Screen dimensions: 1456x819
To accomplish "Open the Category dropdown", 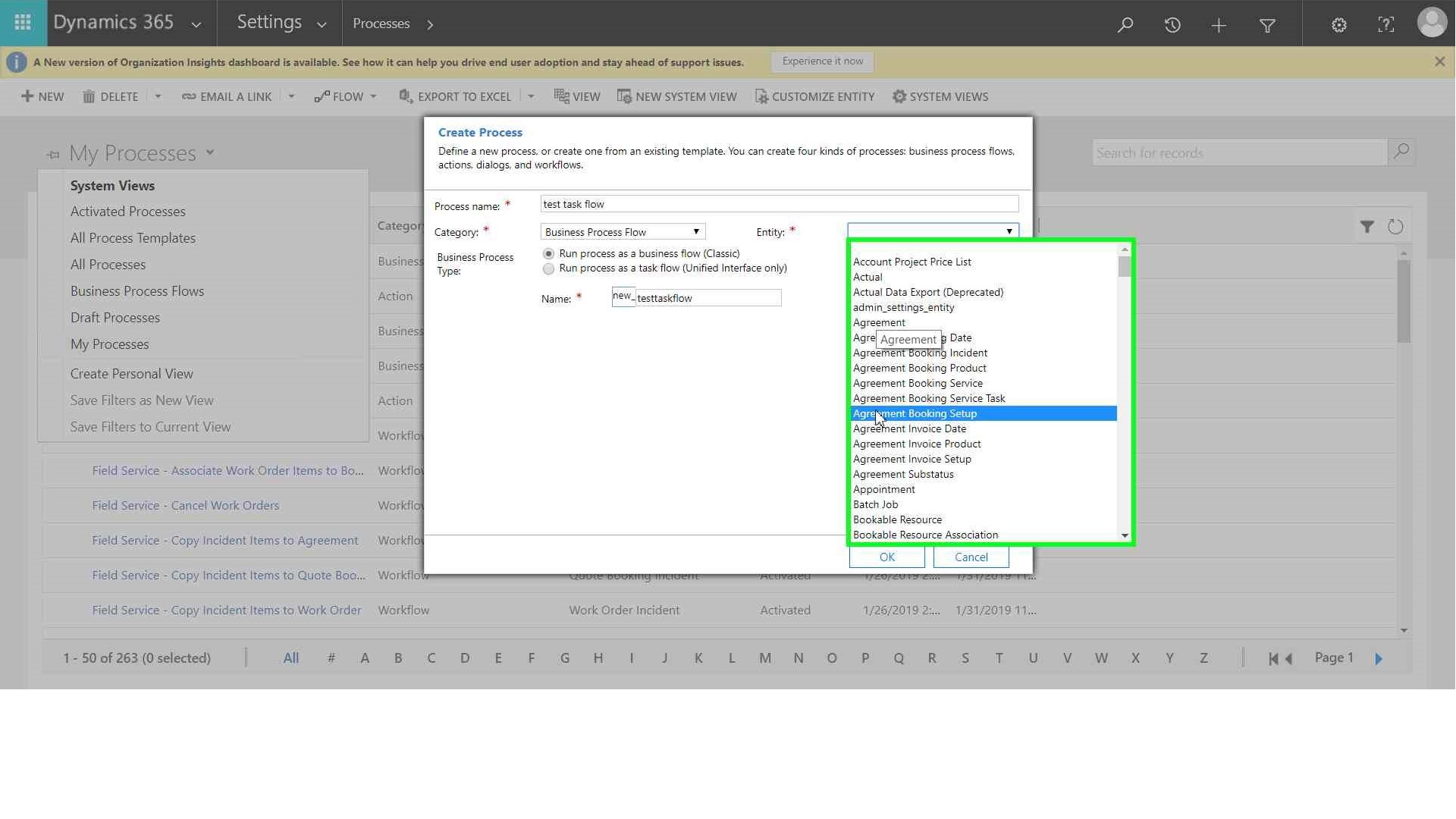I will pyautogui.click(x=623, y=232).
